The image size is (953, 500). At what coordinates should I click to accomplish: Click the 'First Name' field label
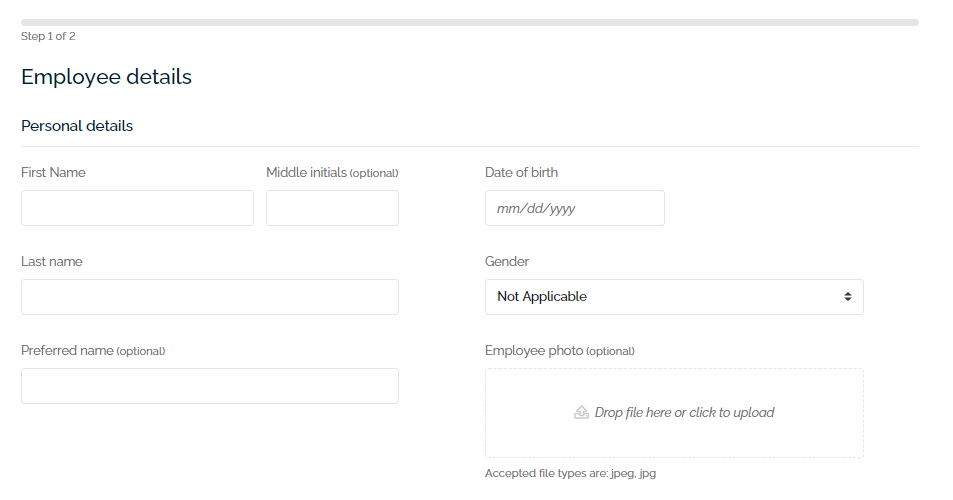pyautogui.click(x=53, y=172)
